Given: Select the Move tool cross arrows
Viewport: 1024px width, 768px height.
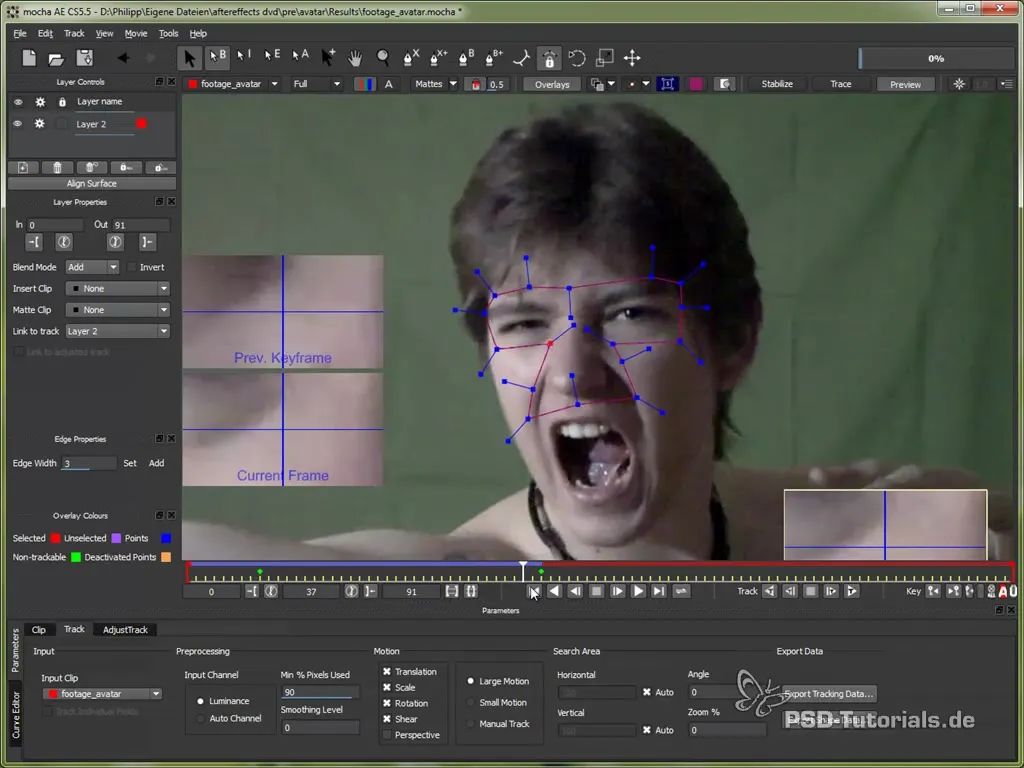Looking at the screenshot, I should point(632,58).
